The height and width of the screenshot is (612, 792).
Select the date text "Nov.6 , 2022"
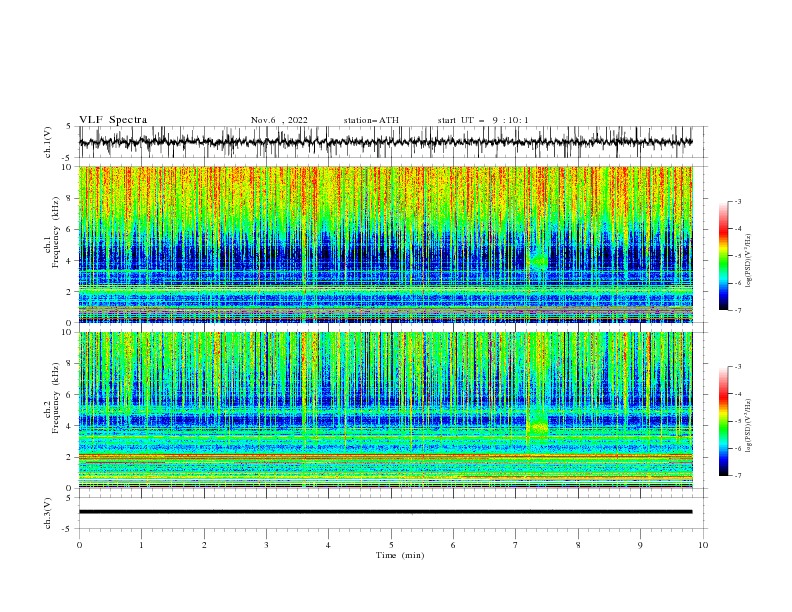coord(279,120)
